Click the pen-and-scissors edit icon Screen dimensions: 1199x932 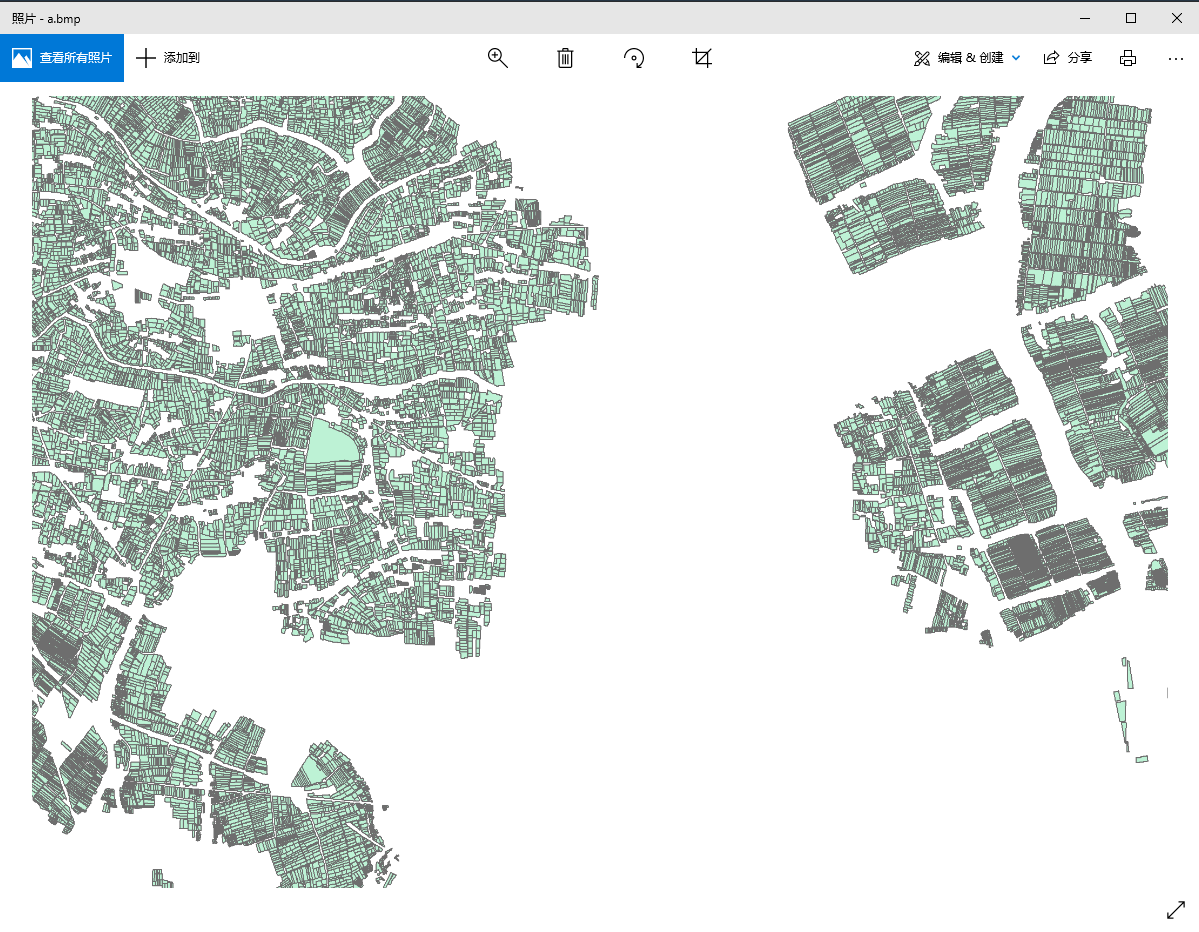click(x=921, y=58)
